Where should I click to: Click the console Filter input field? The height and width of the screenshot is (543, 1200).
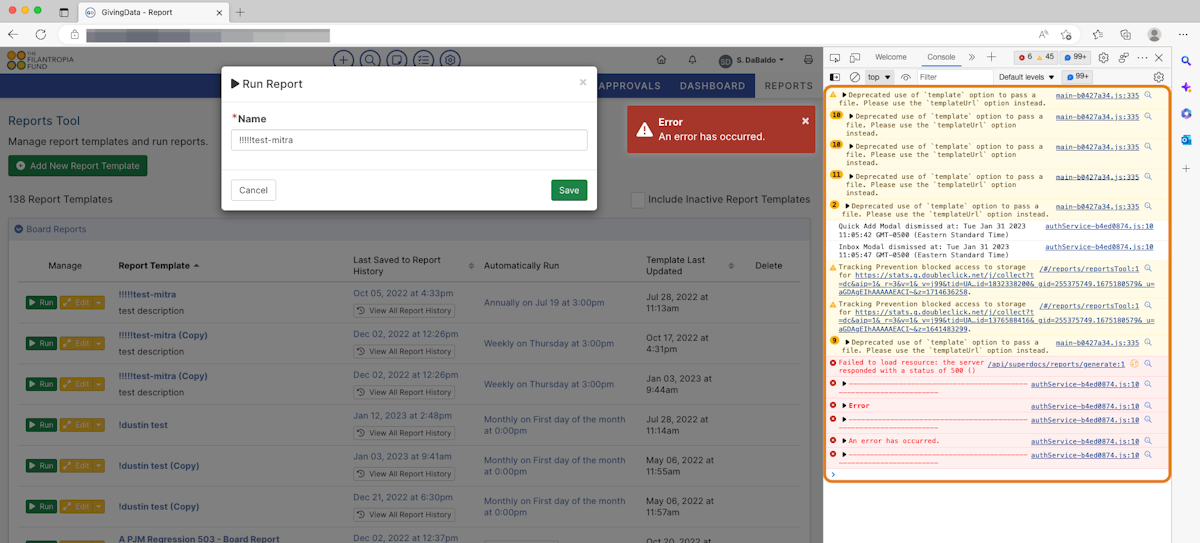954,77
